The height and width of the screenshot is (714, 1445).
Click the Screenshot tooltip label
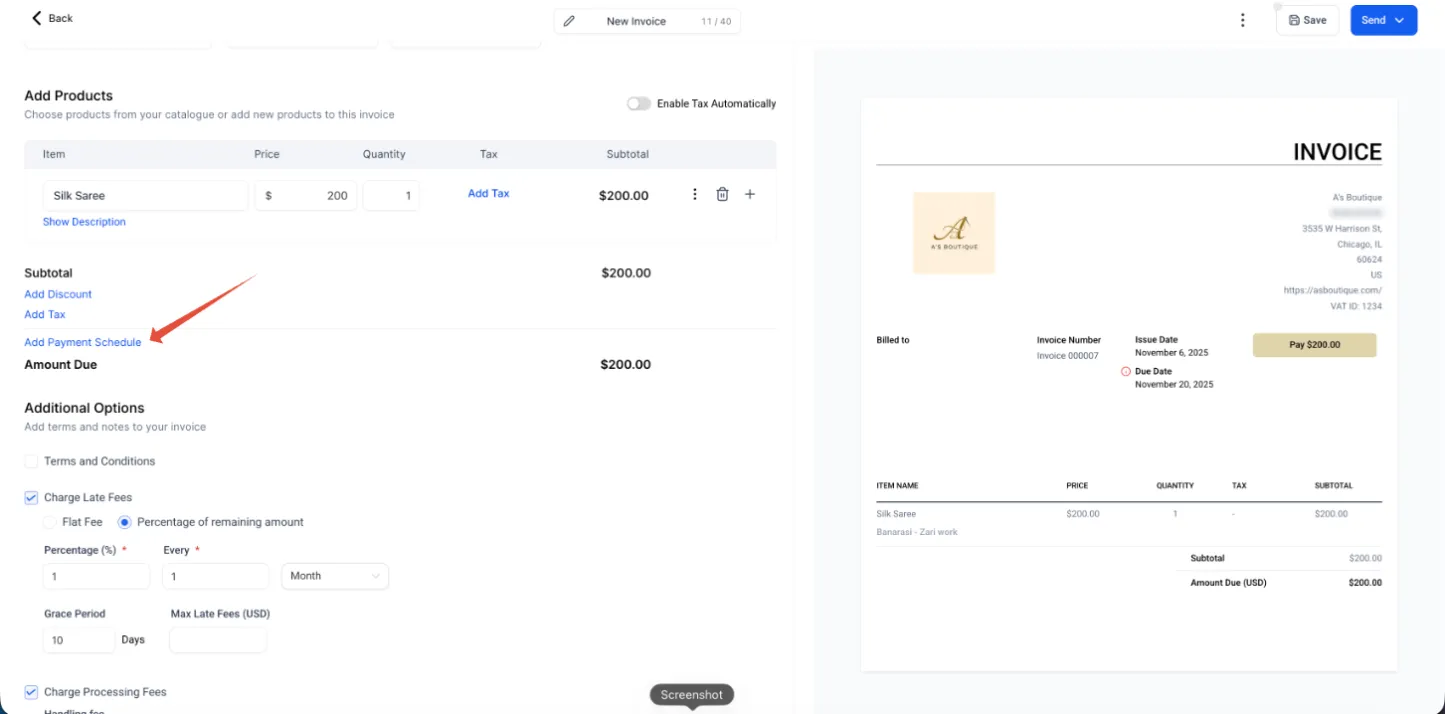pyautogui.click(x=692, y=694)
